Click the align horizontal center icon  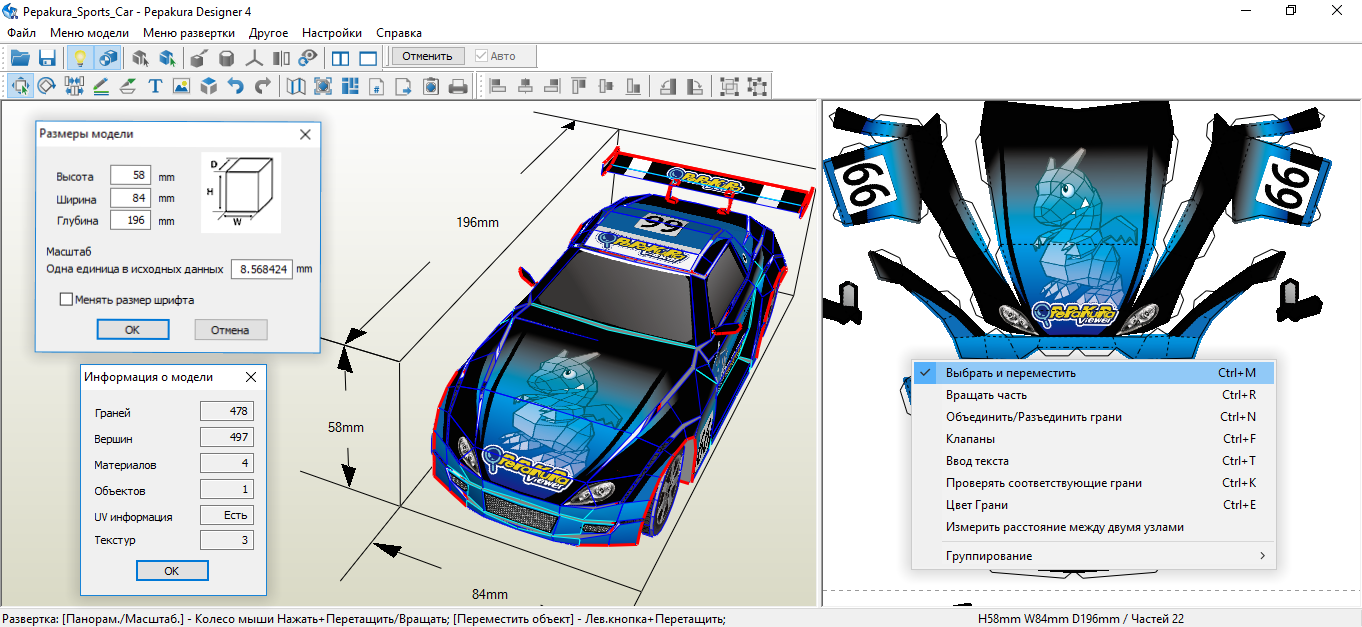pos(525,86)
